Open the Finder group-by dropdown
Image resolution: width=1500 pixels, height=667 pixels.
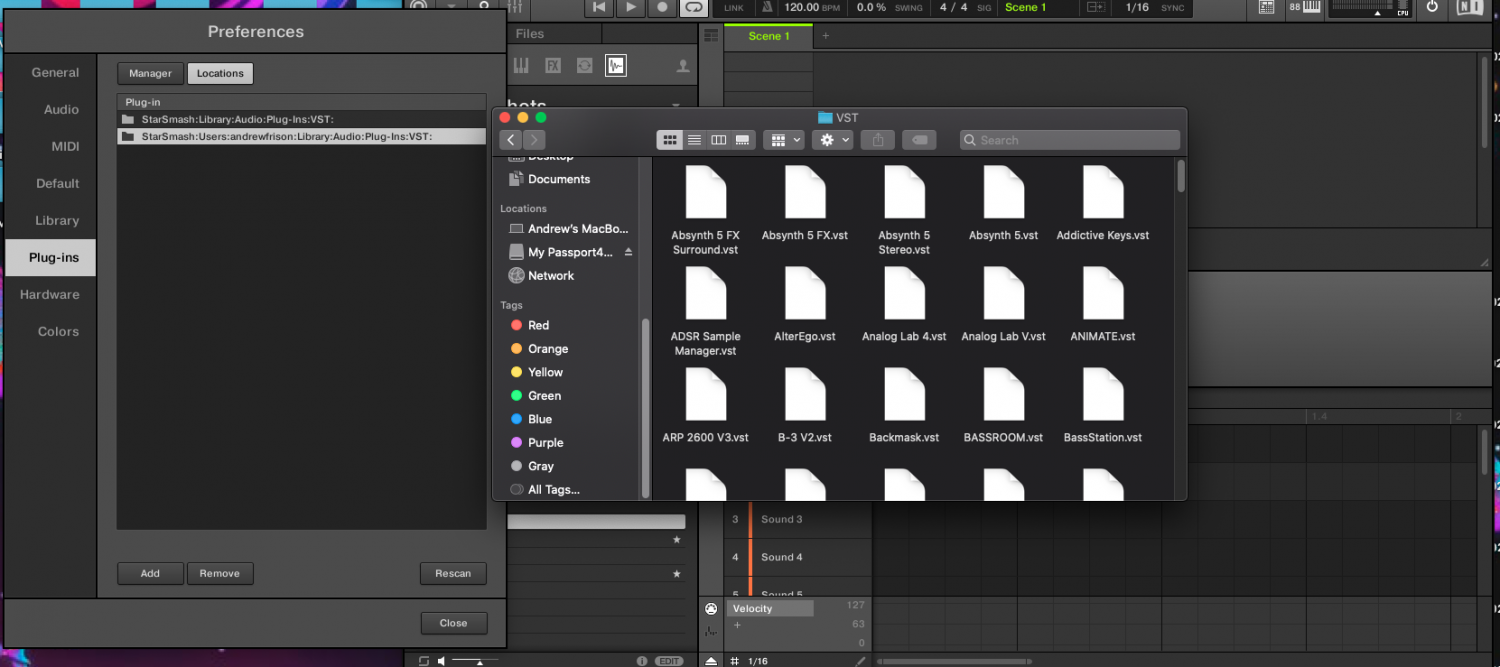click(x=783, y=140)
